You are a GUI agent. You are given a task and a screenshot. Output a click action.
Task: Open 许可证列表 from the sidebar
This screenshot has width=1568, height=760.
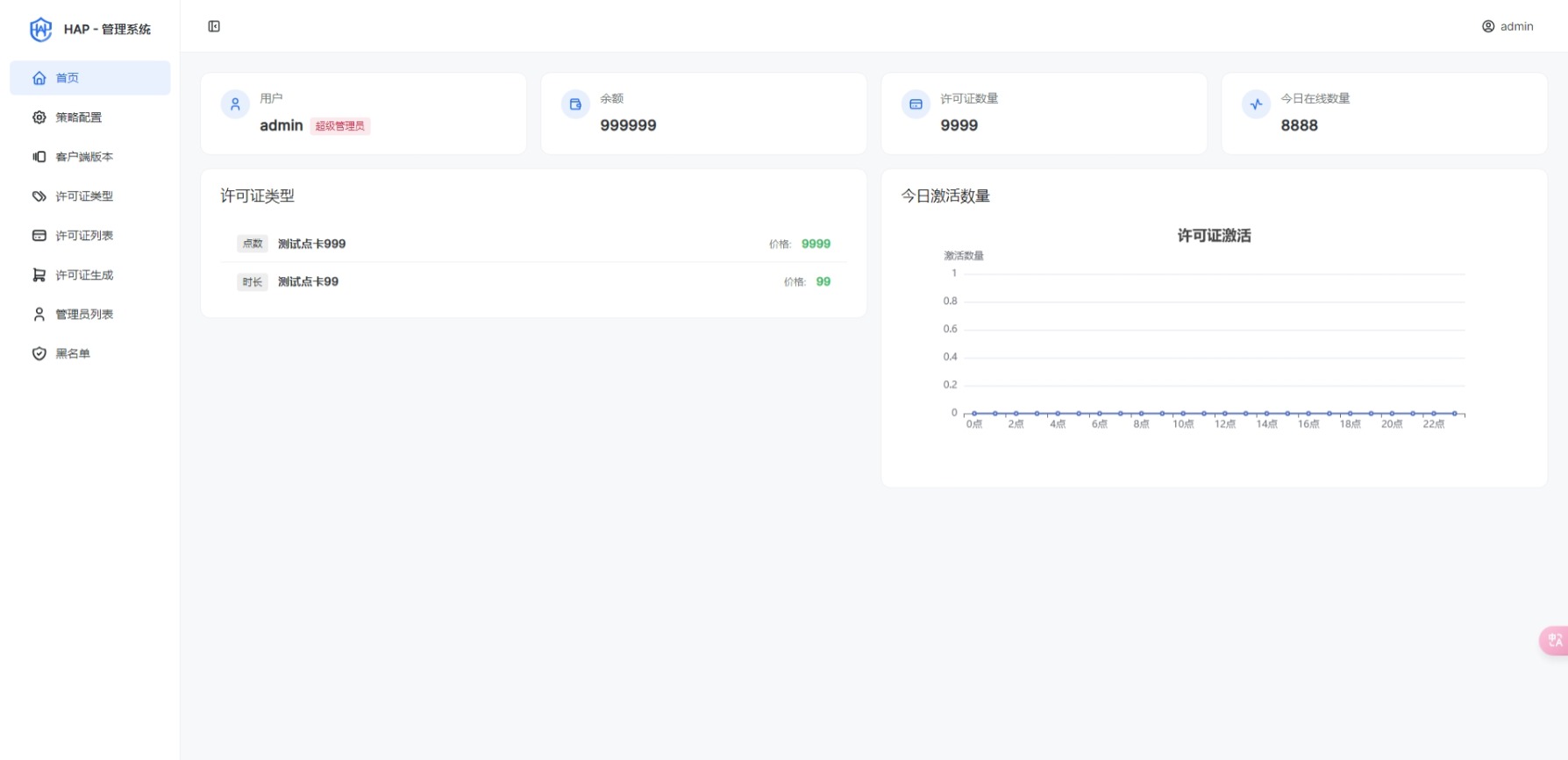90,236
